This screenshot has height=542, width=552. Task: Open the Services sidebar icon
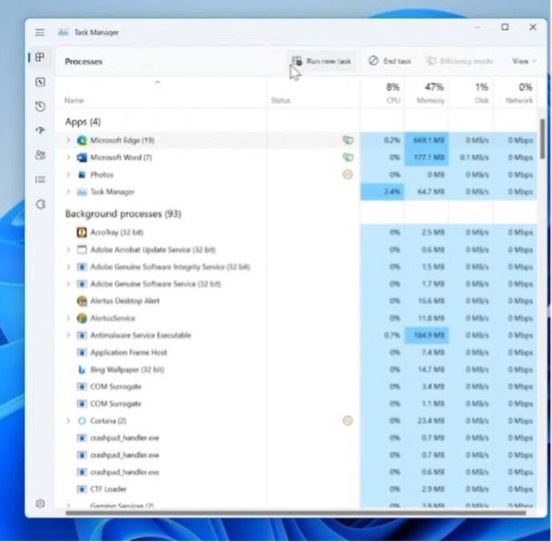[40, 204]
